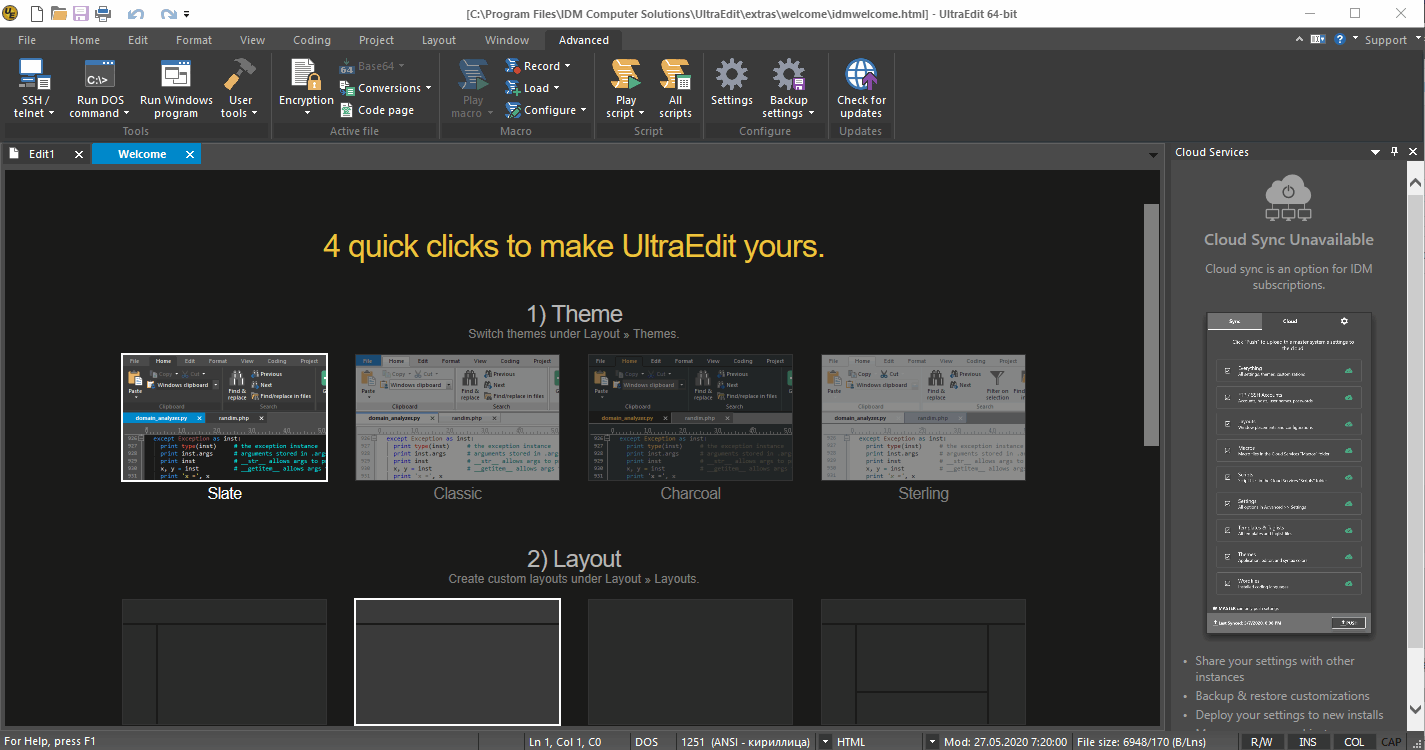Close the Cloud Services panel
The width and height of the screenshot is (1425, 750).
click(x=1413, y=152)
